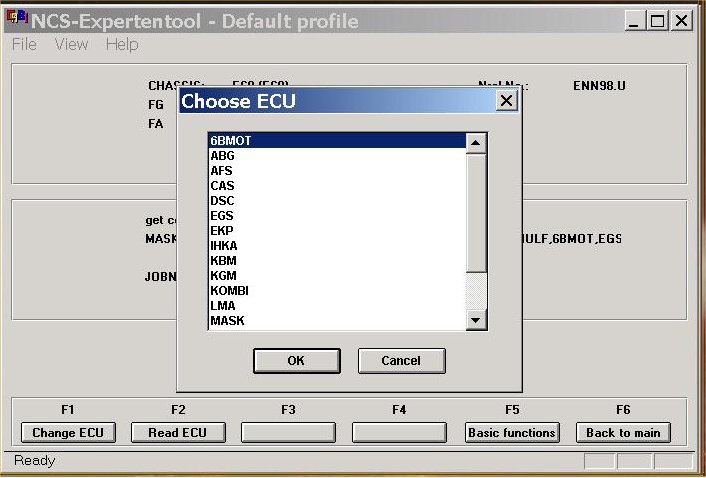Click the ECU list scroll down arrow

[x=476, y=320]
